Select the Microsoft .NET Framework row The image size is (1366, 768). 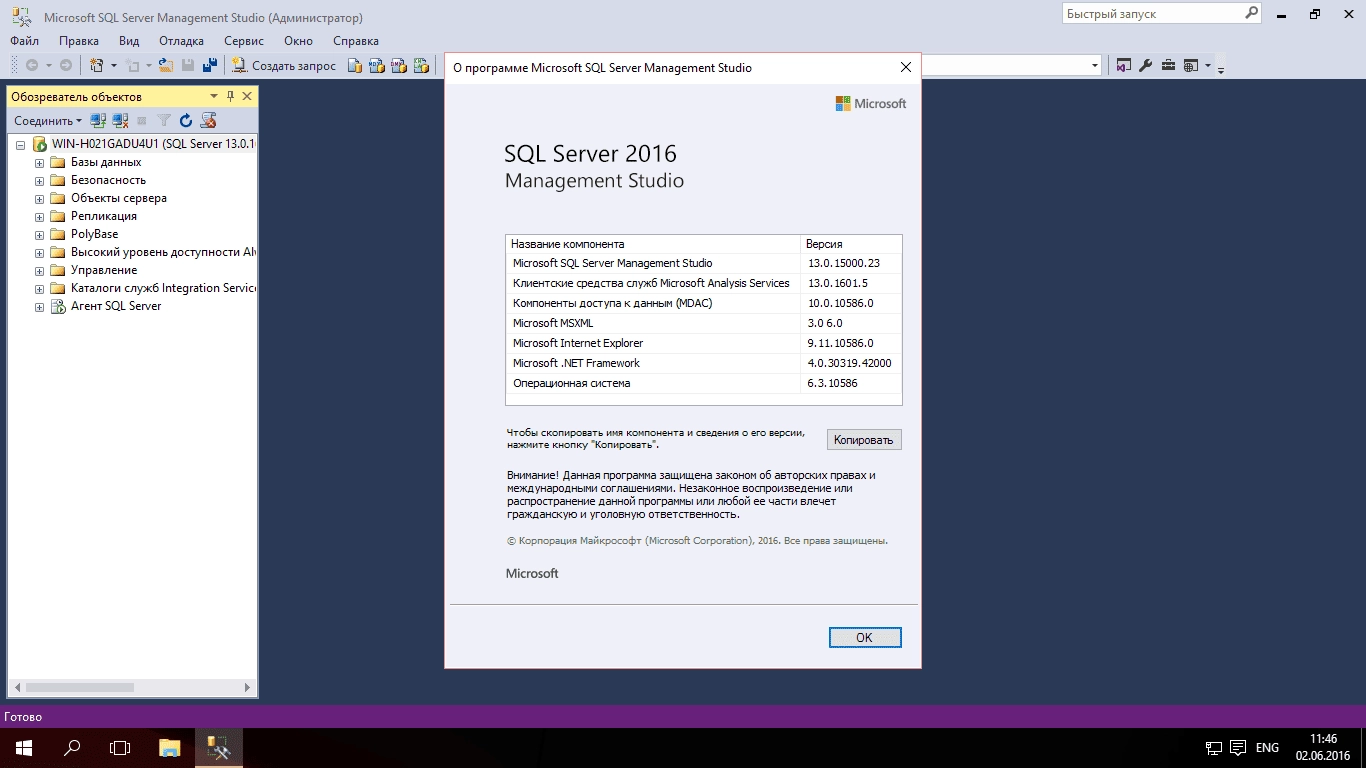coord(704,363)
